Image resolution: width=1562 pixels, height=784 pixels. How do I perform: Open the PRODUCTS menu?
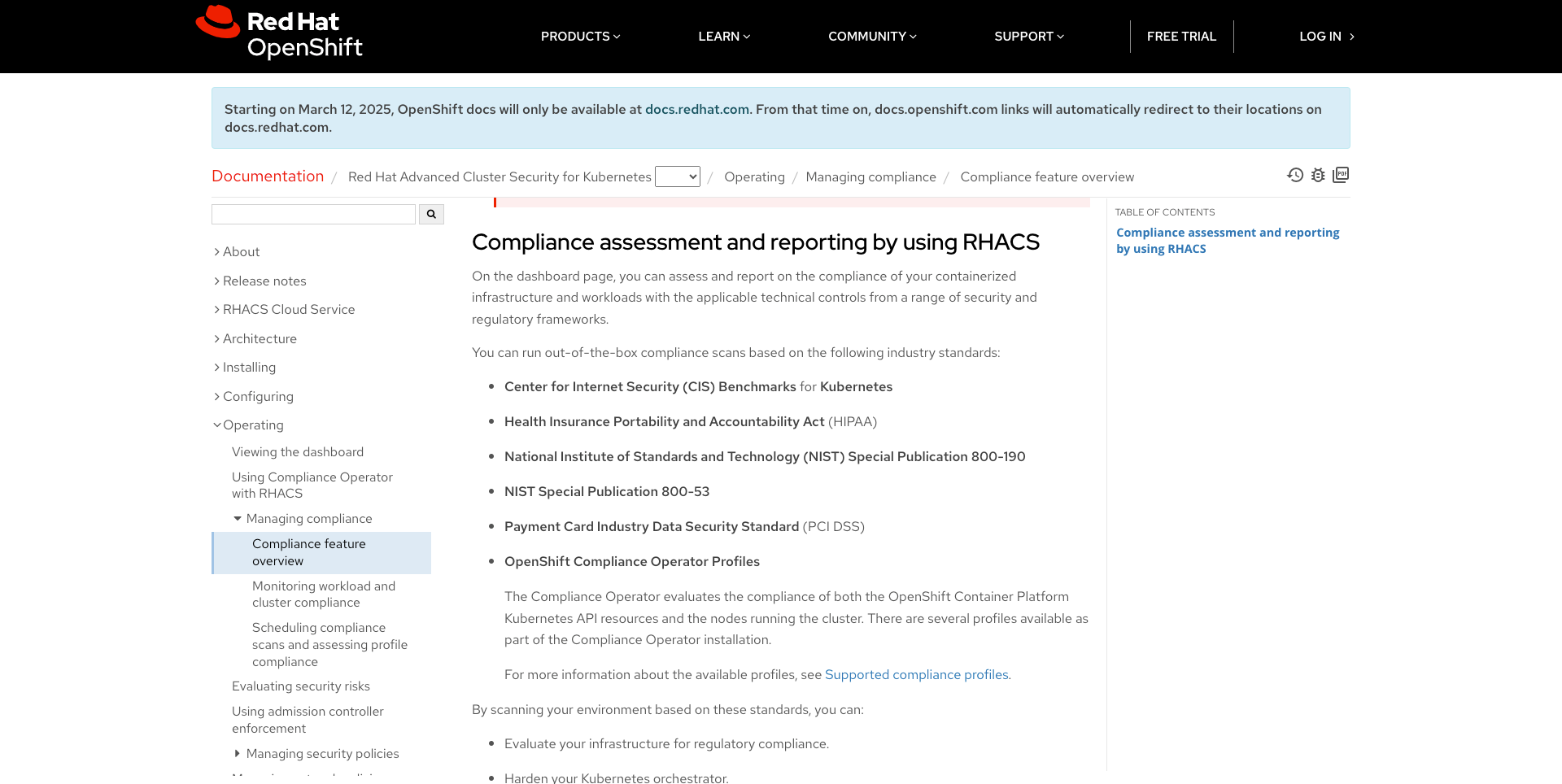[x=581, y=37]
